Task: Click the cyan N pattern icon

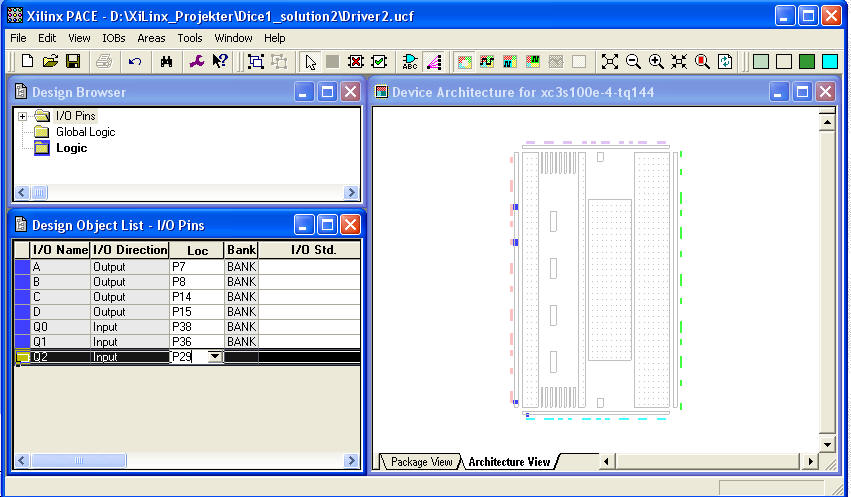Action: [510, 61]
